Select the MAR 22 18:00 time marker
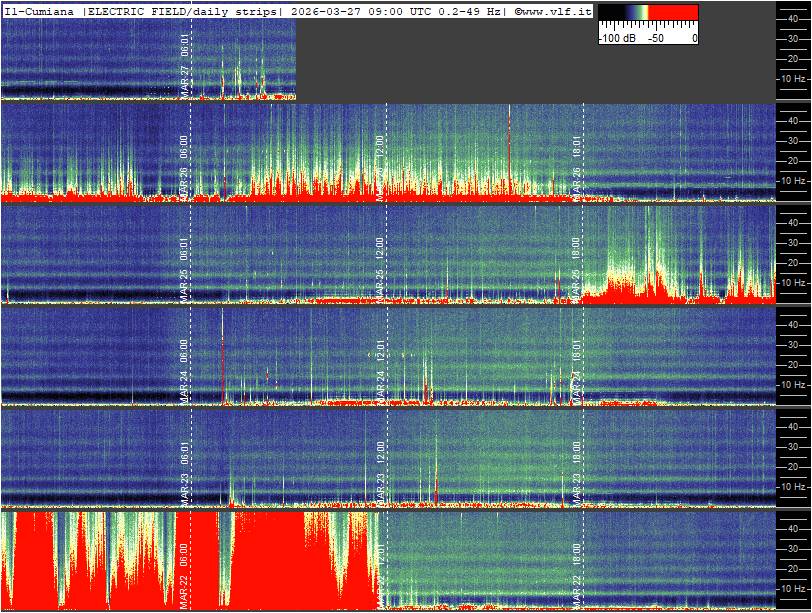Screen dimensions: 812x613 [x=577, y=570]
